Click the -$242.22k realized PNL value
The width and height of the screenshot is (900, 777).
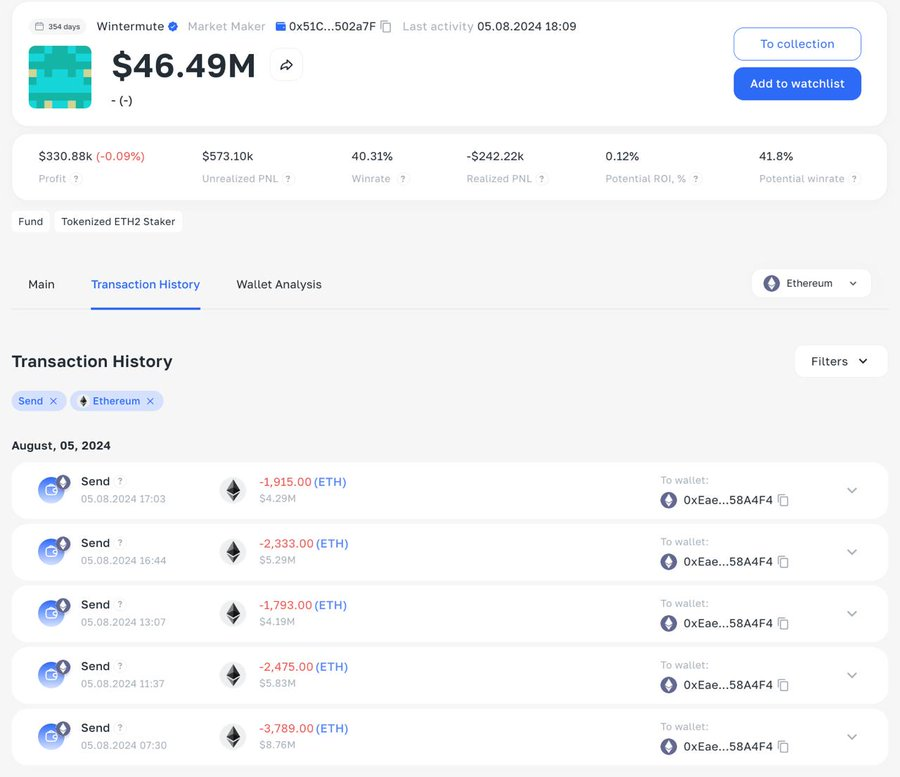(495, 156)
